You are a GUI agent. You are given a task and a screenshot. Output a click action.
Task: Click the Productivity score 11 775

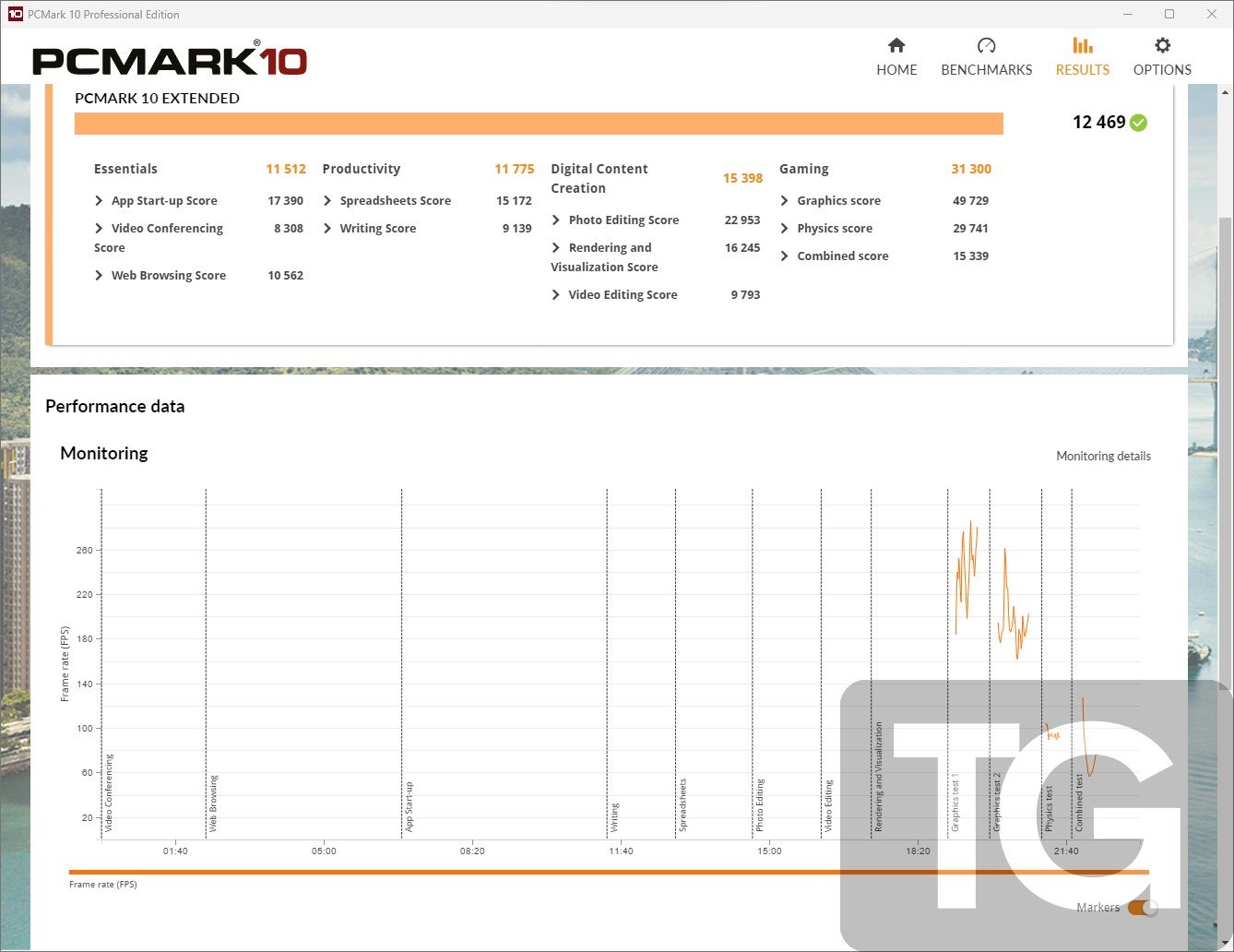(x=515, y=169)
